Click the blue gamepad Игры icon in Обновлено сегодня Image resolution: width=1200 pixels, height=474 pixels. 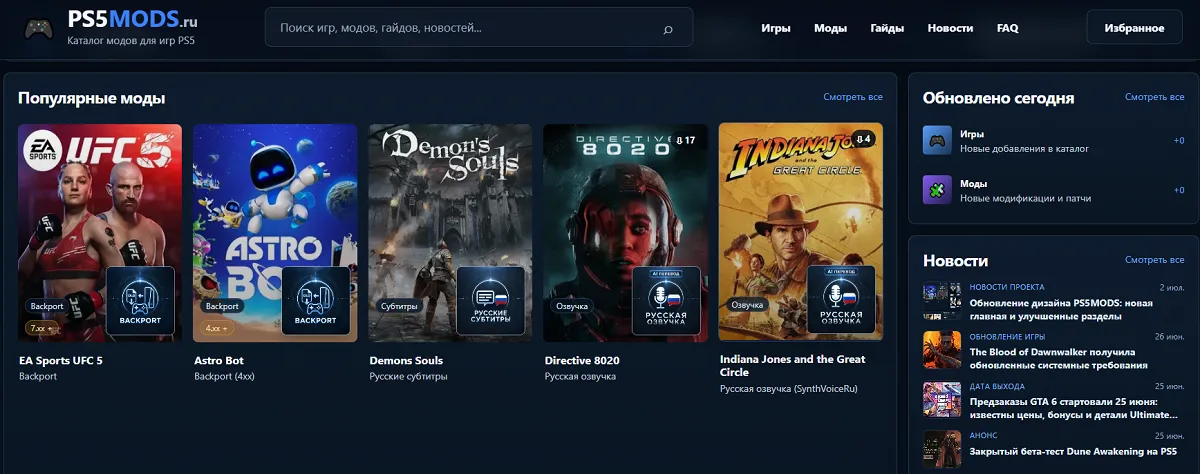pyautogui.click(x=937, y=140)
